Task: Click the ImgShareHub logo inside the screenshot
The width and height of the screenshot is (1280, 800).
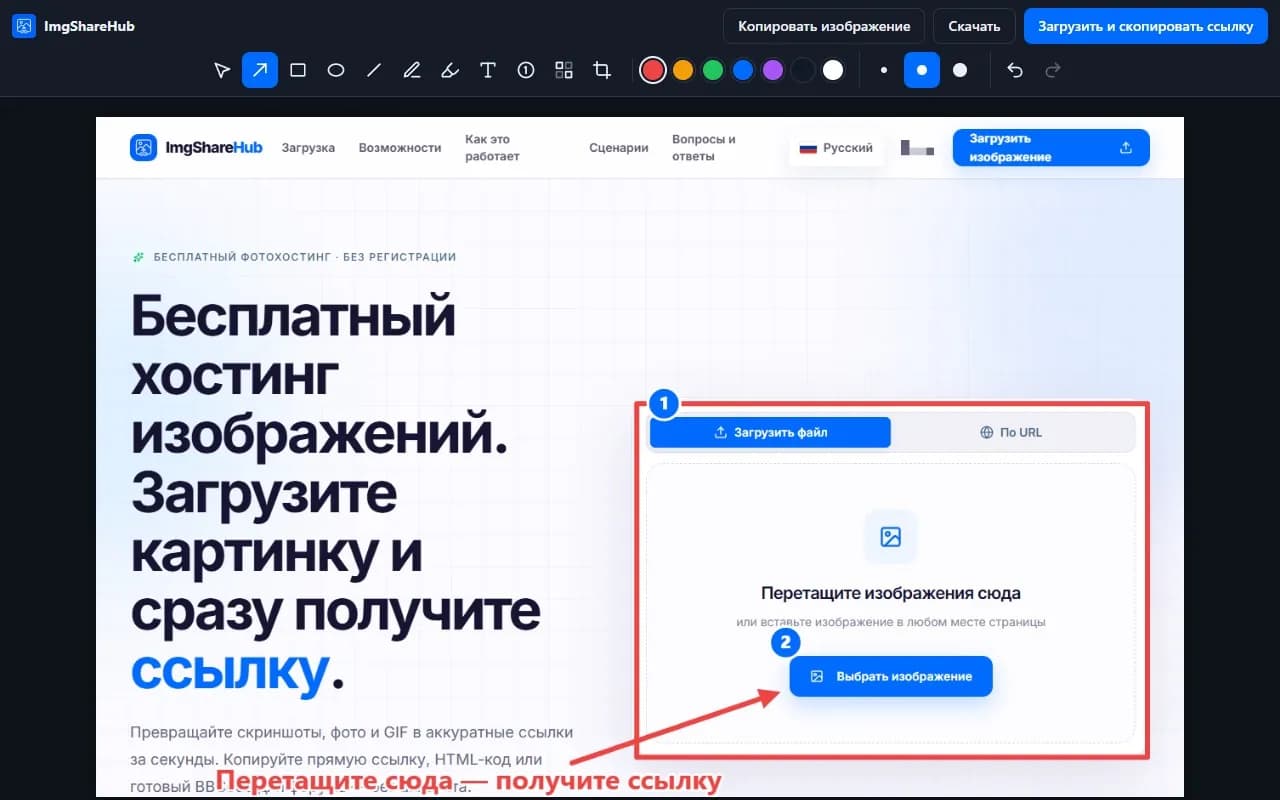Action: click(x=196, y=148)
